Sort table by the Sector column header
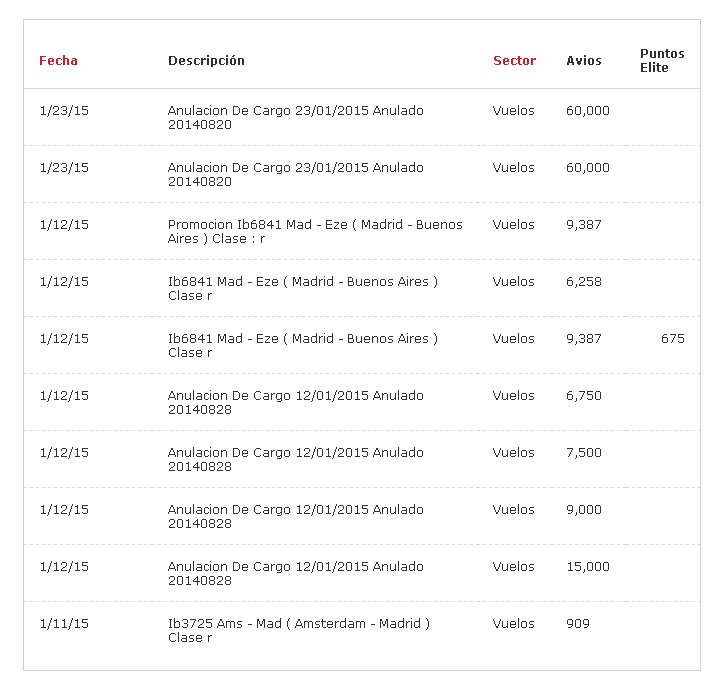This screenshot has width=726, height=692. tap(514, 61)
